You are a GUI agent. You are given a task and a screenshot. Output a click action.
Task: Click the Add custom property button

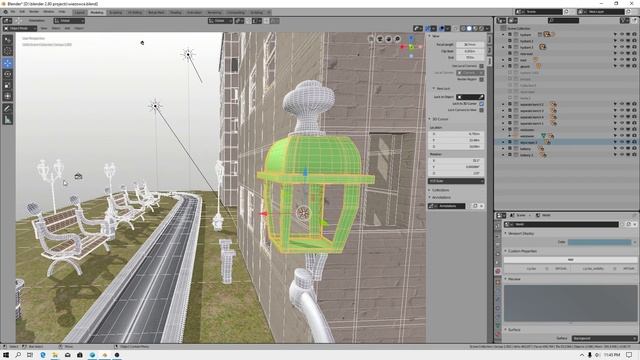coord(570,260)
